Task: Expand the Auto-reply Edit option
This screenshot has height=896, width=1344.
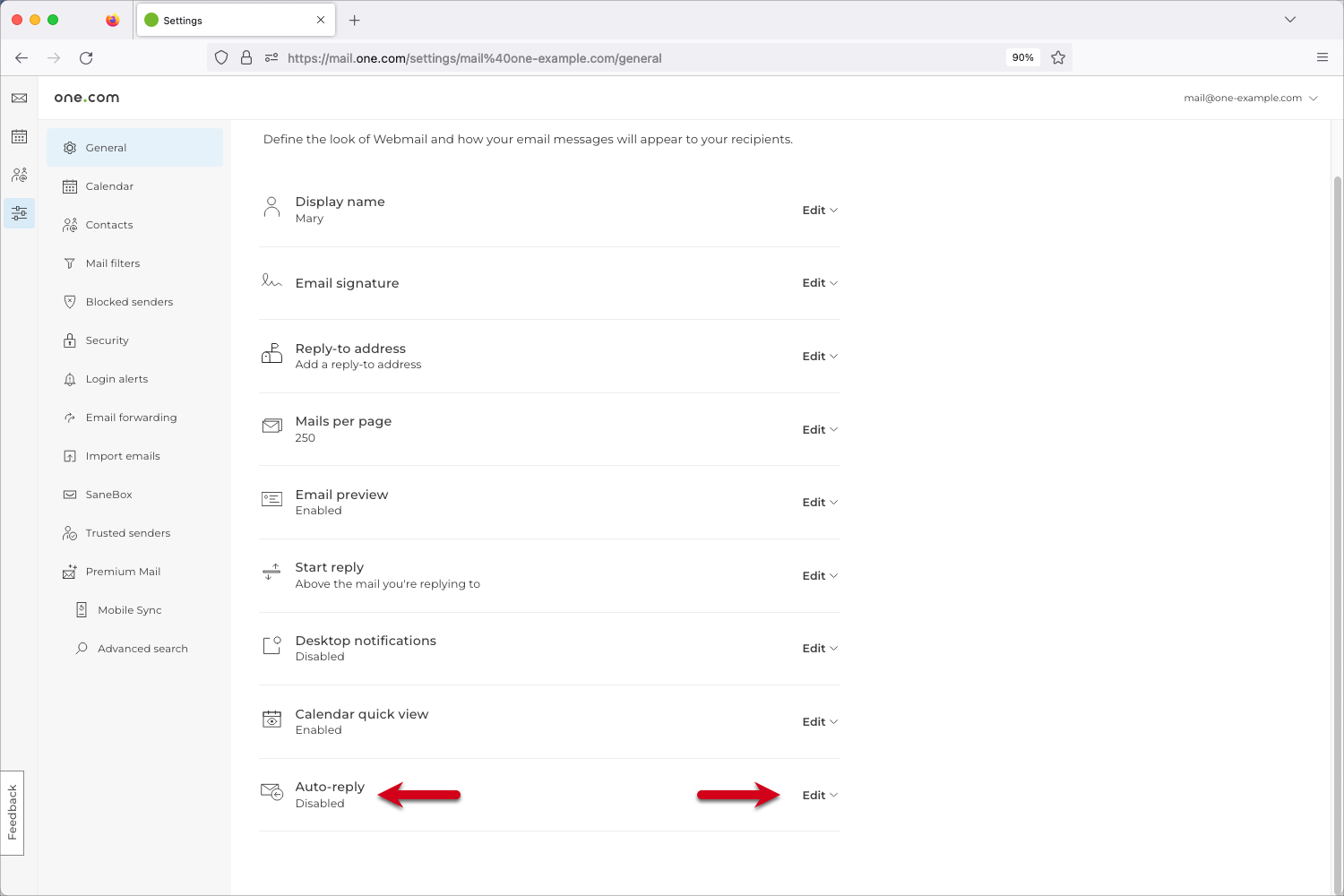Action: pos(819,796)
